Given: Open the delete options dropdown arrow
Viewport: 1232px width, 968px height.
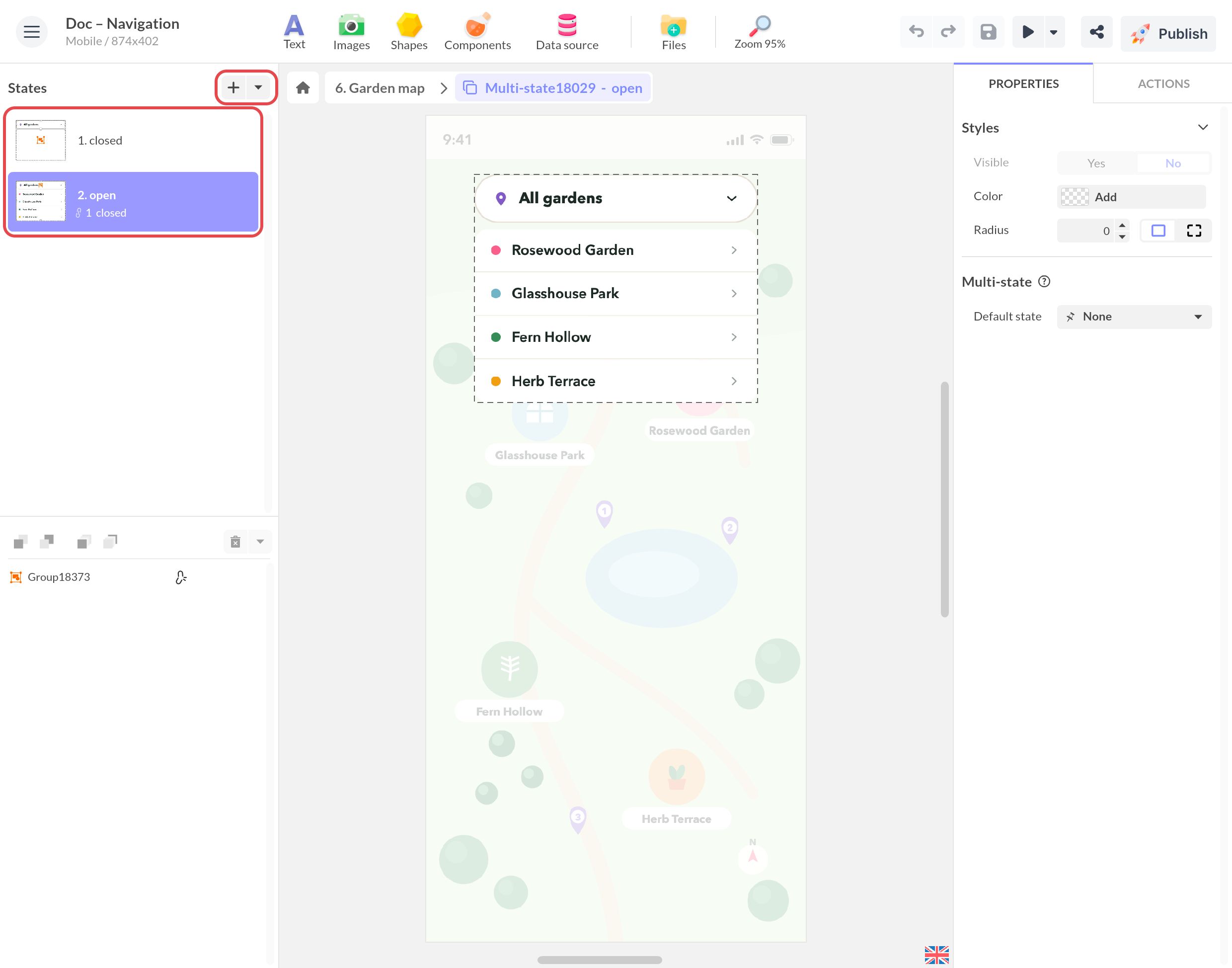Looking at the screenshot, I should 260,542.
